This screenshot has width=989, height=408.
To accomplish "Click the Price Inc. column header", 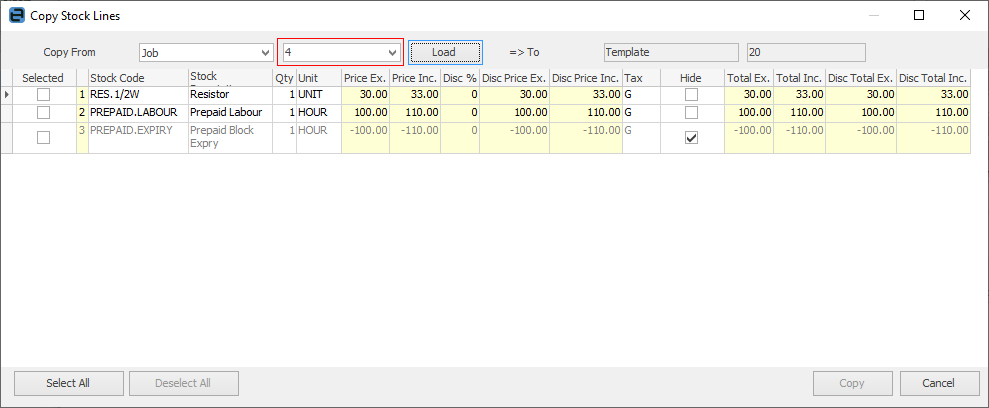I will 414,78.
